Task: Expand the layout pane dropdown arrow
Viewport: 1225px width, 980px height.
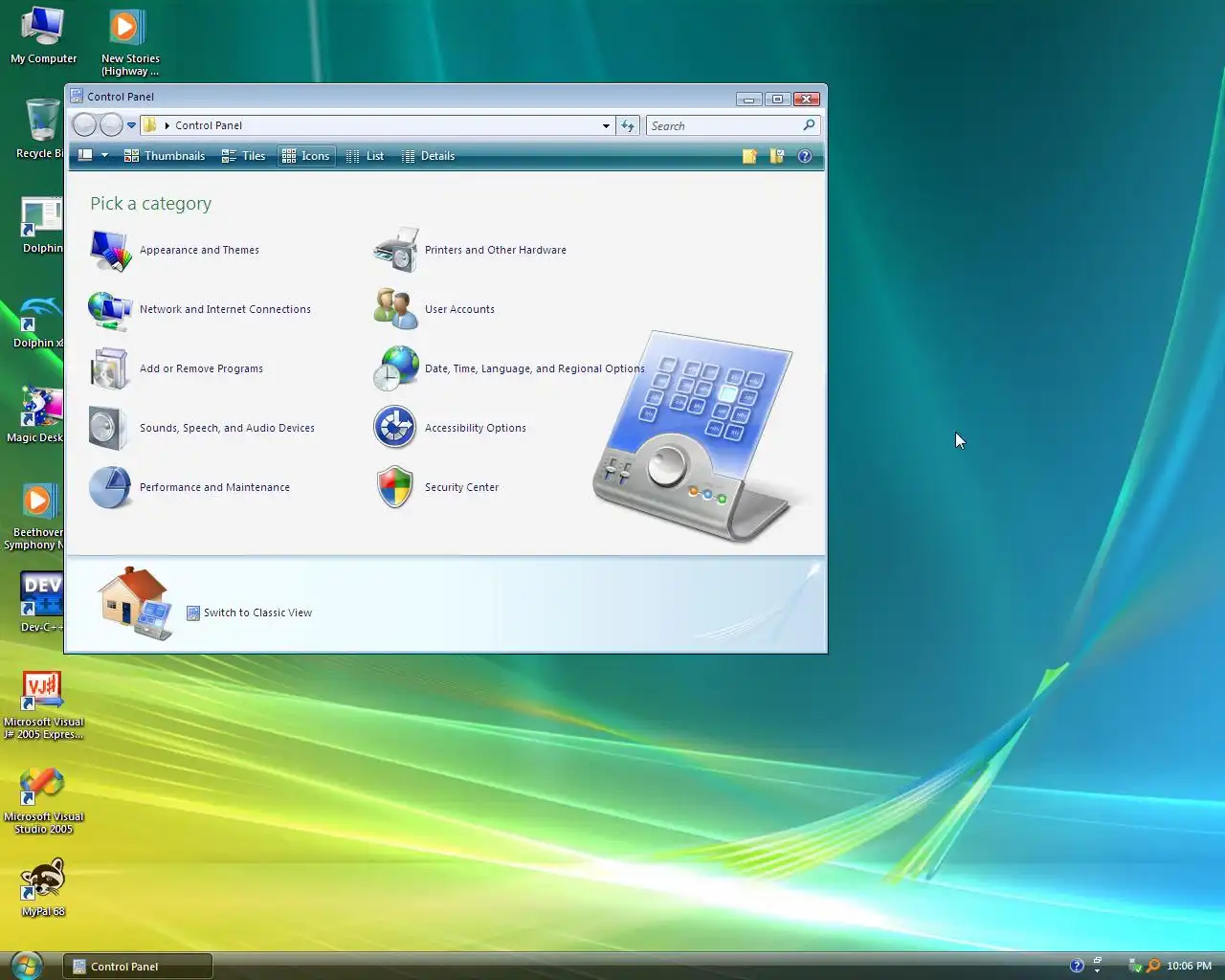Action: click(104, 156)
